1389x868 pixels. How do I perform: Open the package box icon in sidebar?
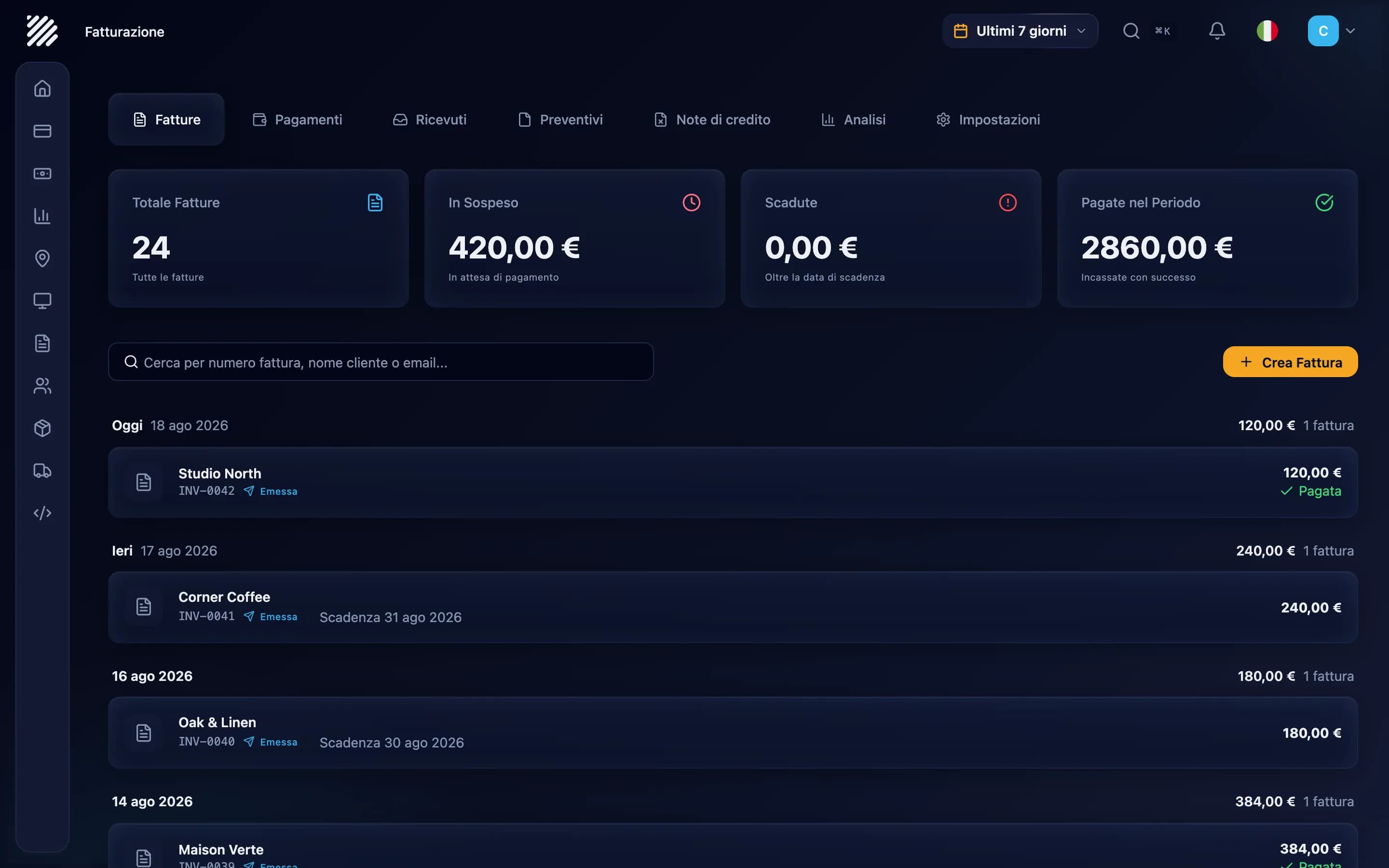pos(42,428)
